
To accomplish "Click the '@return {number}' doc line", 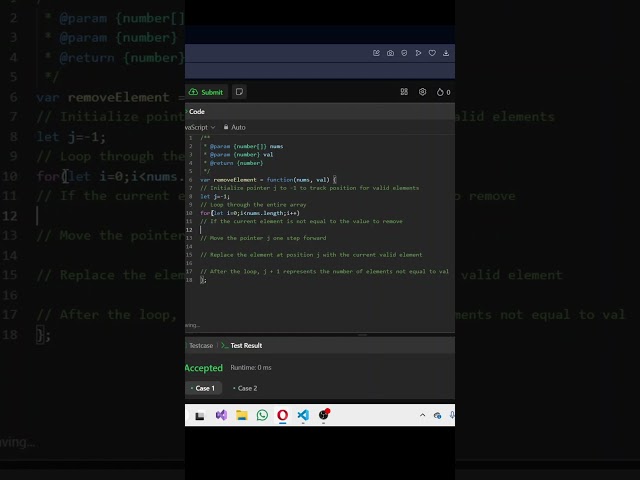I will coord(233,163).
